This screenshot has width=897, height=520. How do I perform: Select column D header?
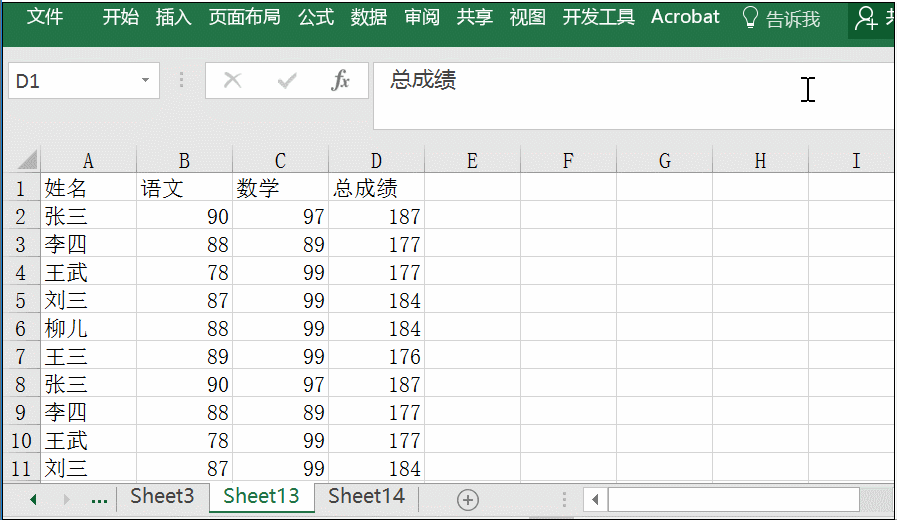[376, 161]
